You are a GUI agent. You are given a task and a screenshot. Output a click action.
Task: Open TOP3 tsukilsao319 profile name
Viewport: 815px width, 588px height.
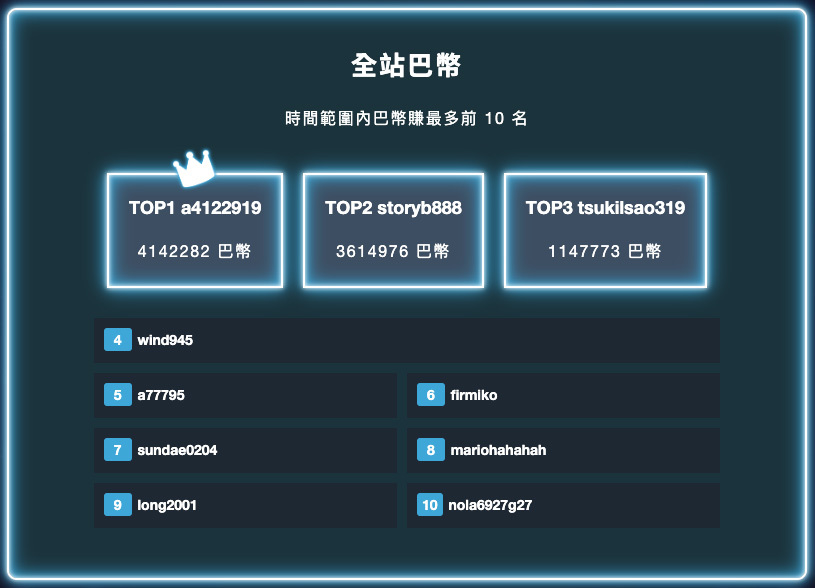click(x=605, y=208)
